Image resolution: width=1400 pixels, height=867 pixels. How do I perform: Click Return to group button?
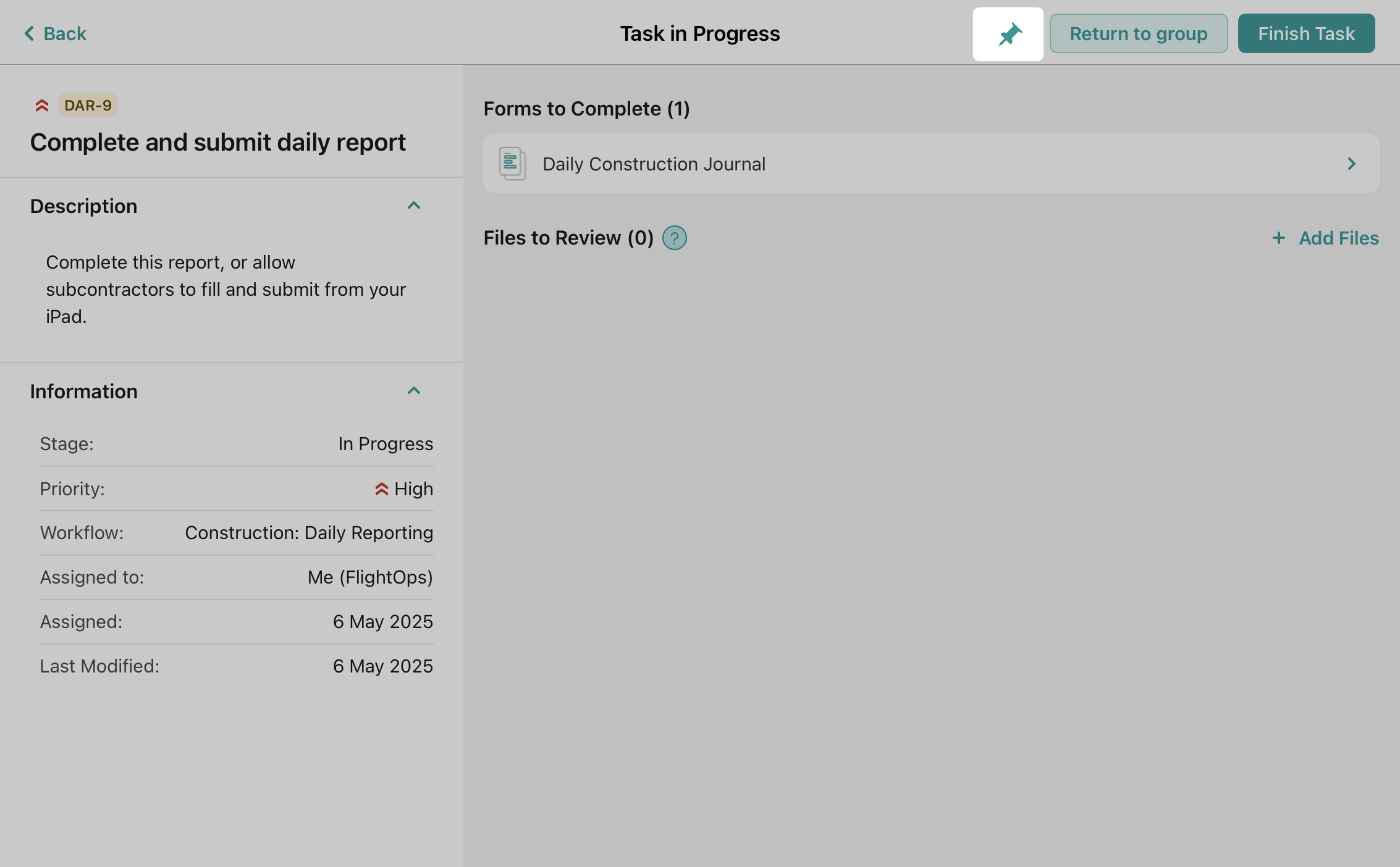(x=1138, y=33)
